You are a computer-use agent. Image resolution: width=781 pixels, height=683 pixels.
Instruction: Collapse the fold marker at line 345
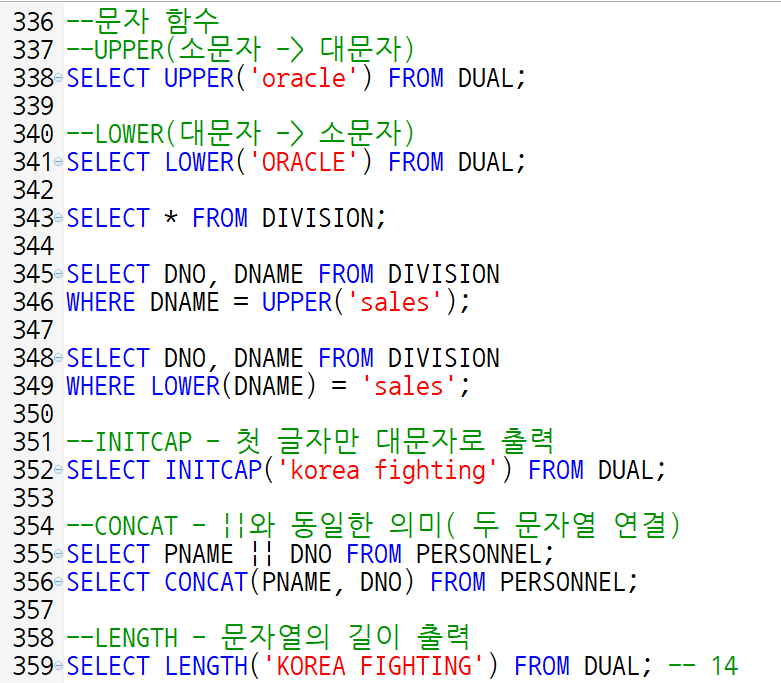(x=58, y=273)
